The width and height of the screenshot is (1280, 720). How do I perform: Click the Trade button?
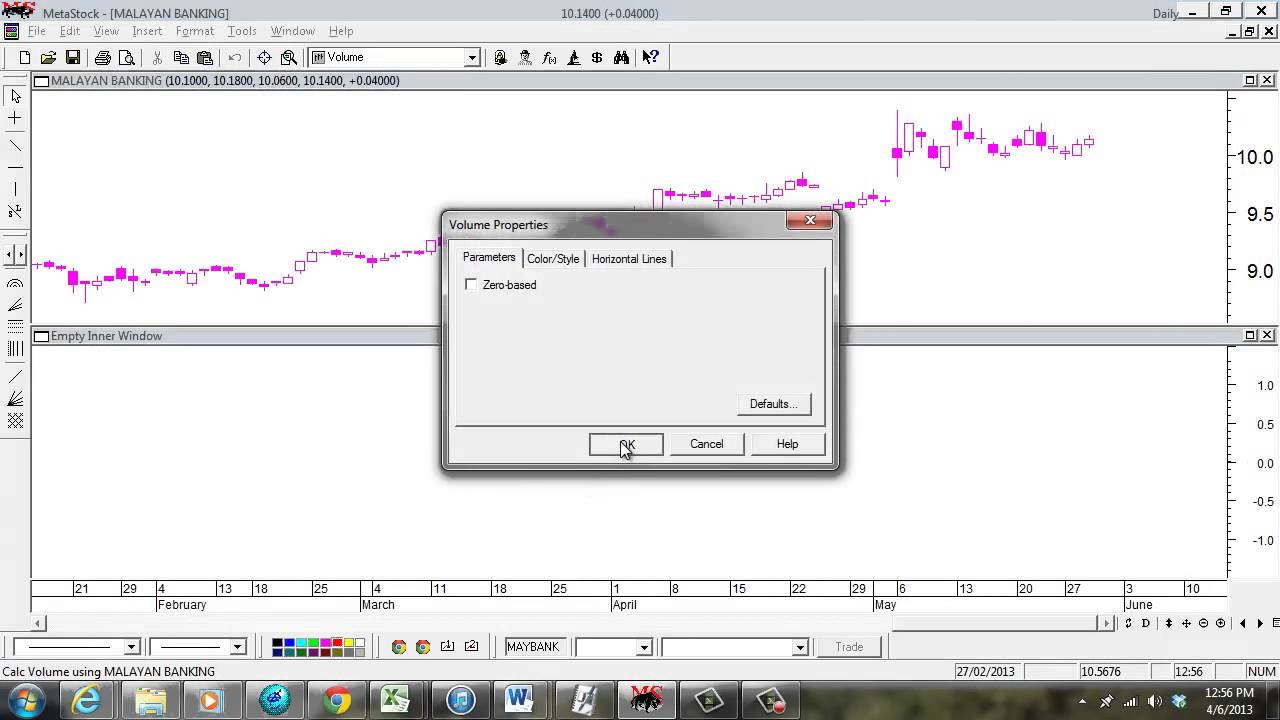[849, 647]
